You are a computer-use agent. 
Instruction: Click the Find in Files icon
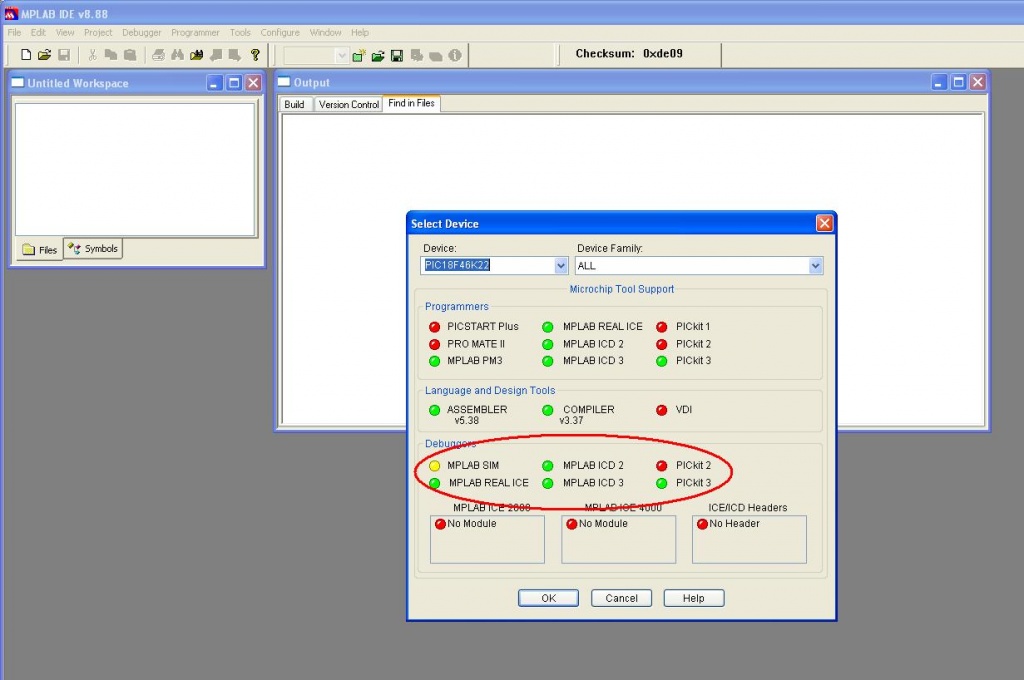click(197, 55)
